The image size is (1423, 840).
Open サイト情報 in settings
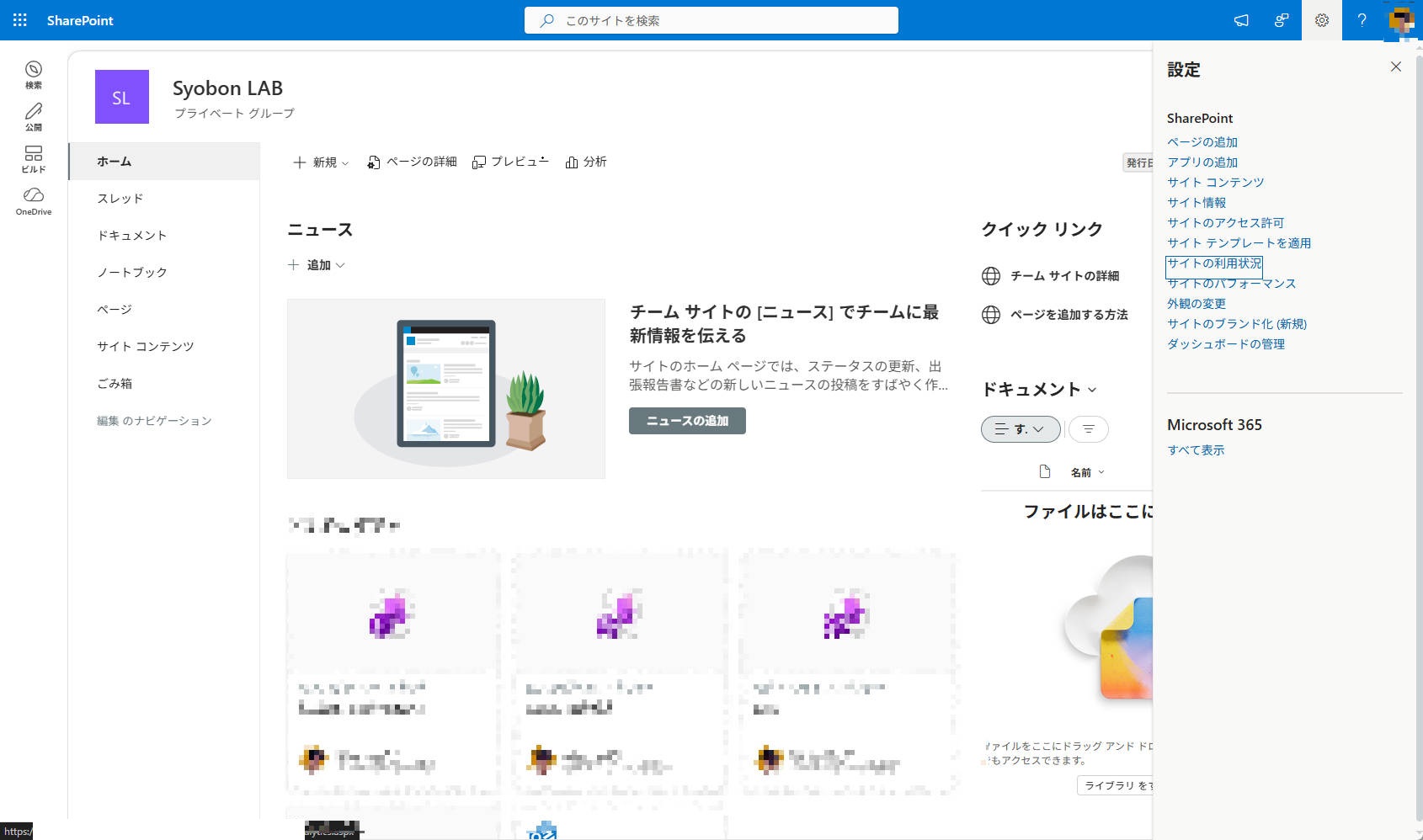coord(1196,203)
